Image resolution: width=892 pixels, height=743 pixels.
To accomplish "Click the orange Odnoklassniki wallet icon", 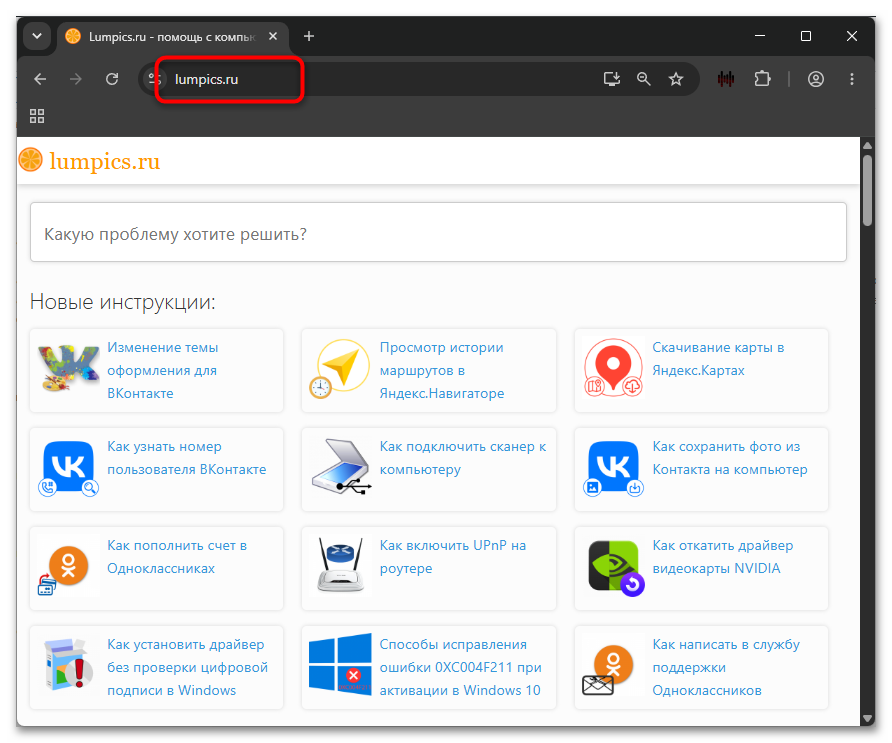I will [x=64, y=569].
